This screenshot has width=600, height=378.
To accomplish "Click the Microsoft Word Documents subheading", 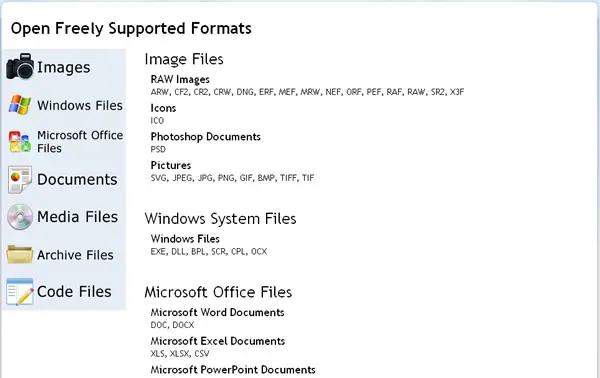I will click(x=217, y=312).
